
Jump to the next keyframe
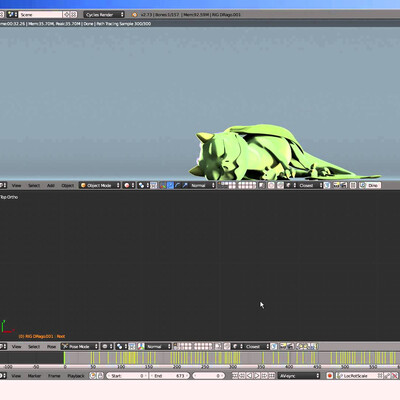click(264, 376)
